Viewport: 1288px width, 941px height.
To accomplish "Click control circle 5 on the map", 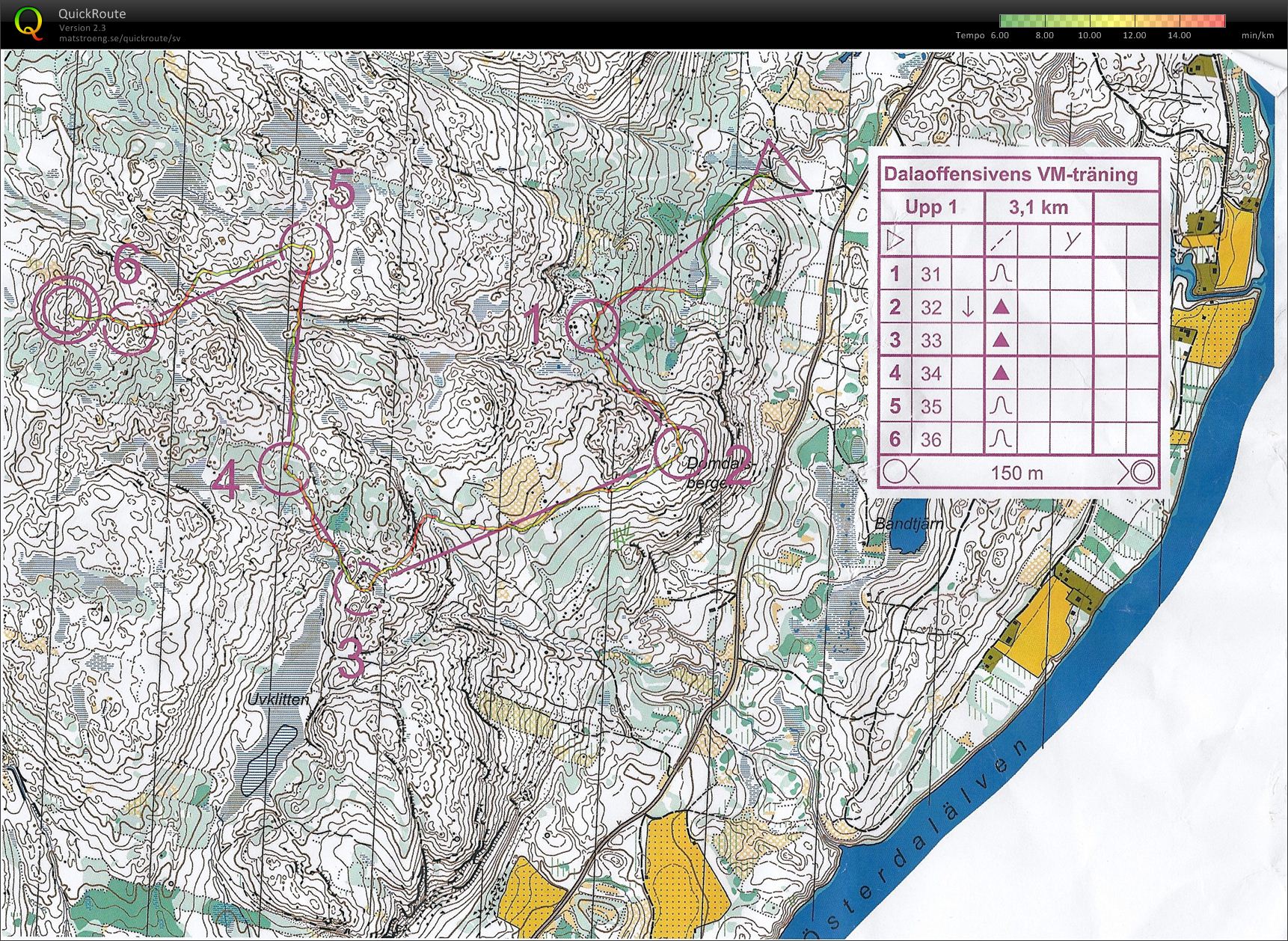I will click(305, 248).
